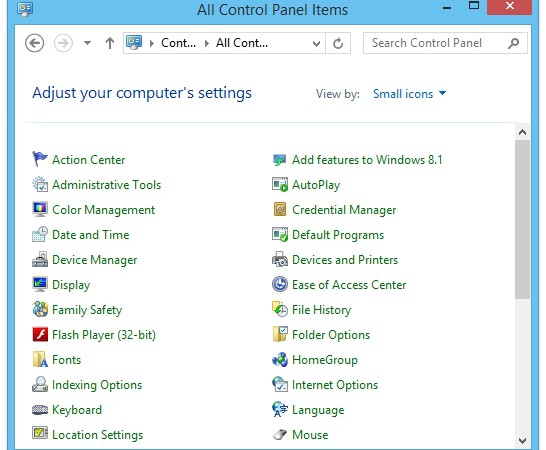Click the Internet Options icon
The image size is (546, 450).
click(x=280, y=385)
